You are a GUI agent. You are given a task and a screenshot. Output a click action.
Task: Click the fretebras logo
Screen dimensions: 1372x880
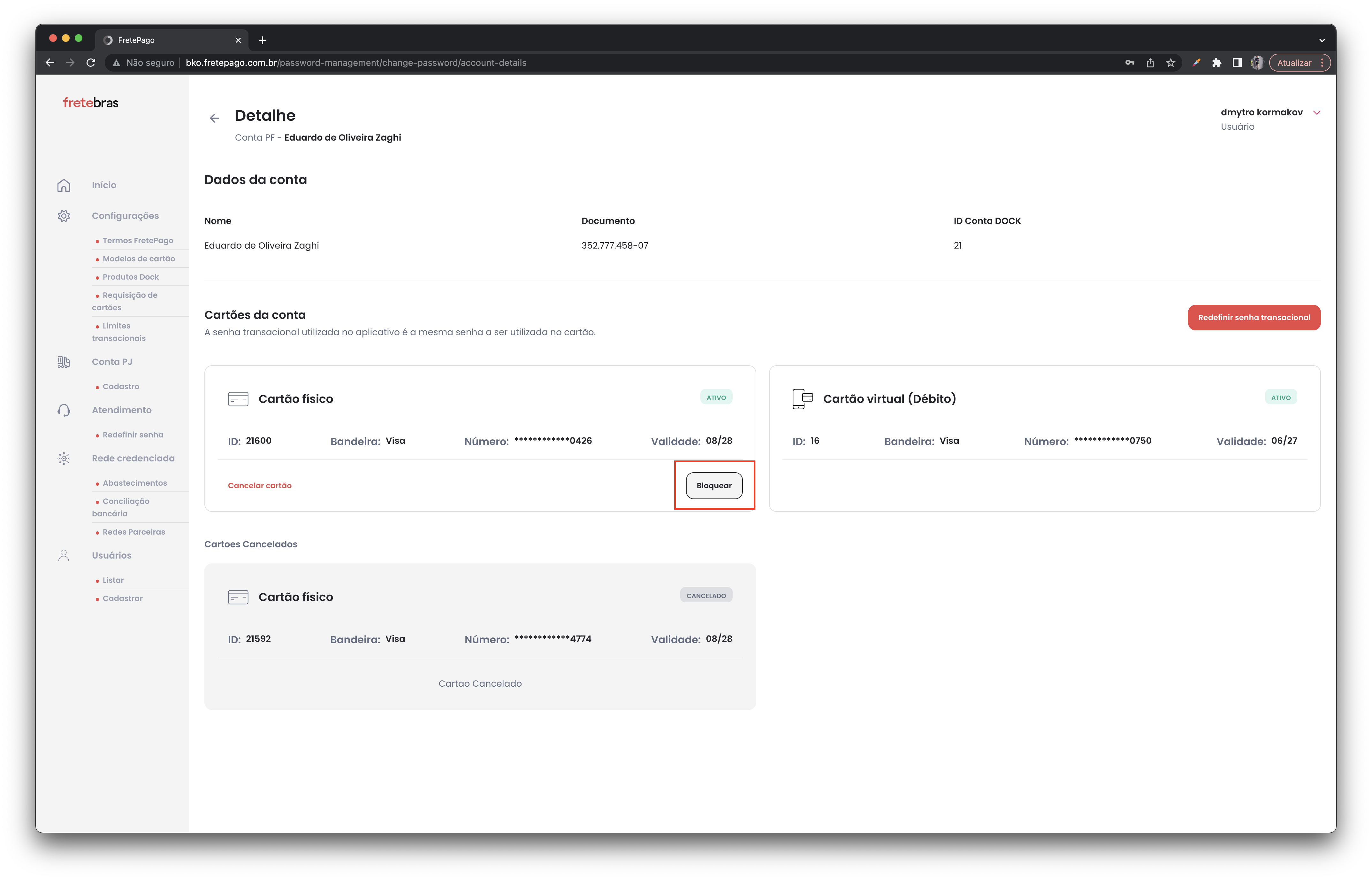pos(91,103)
